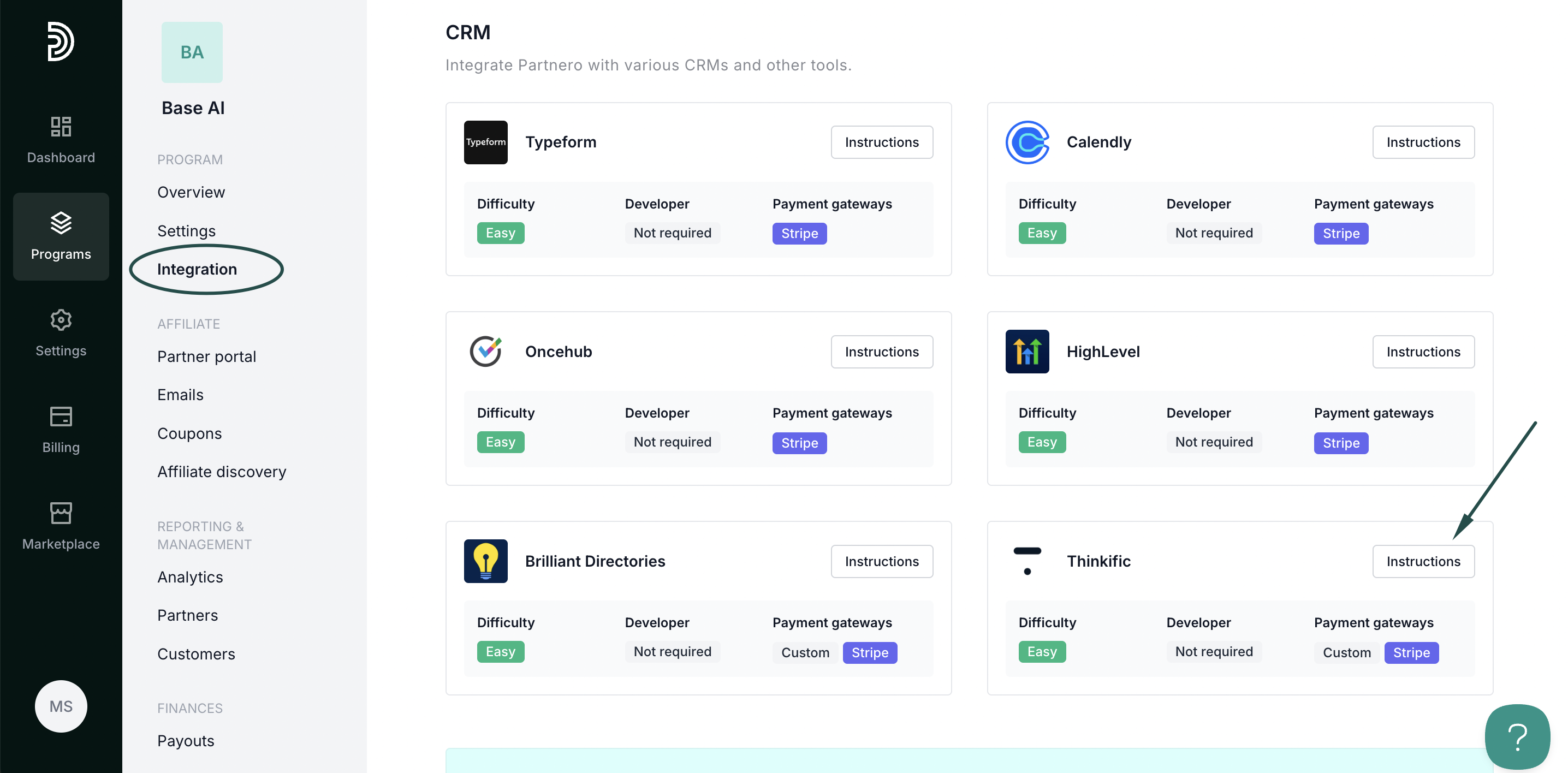Click HighLevel's Stripe gateway badge
The image size is (1568, 773).
1341,443
